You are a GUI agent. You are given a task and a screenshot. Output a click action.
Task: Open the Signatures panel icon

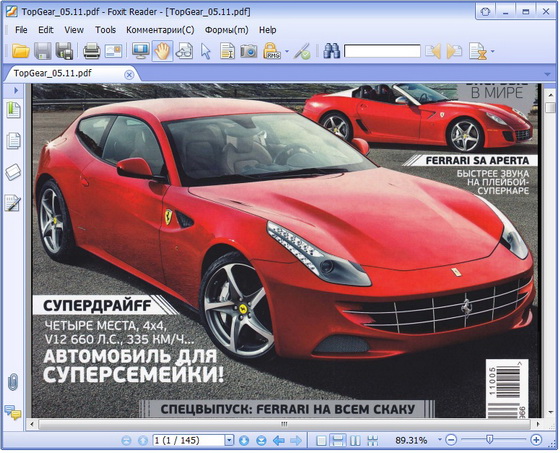pos(13,203)
